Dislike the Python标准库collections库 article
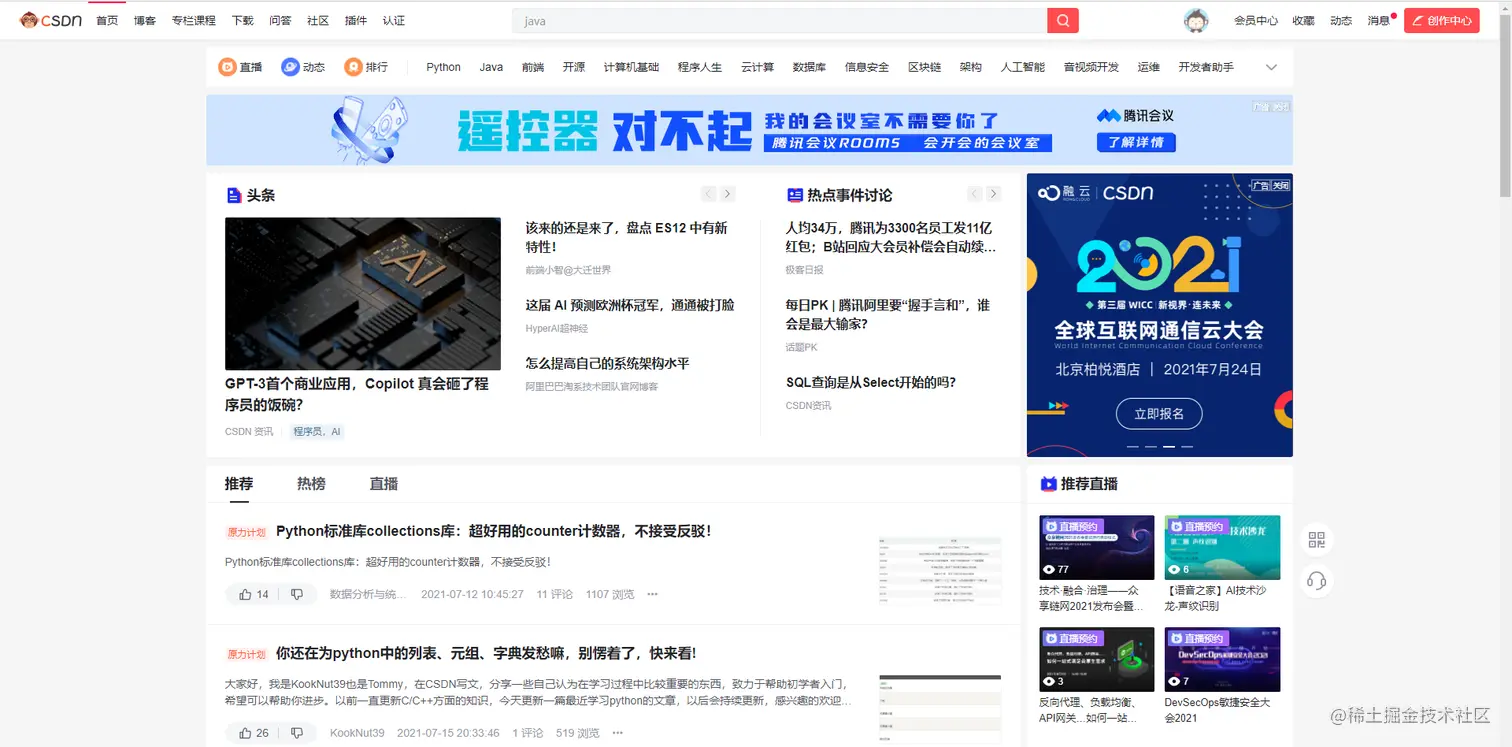 click(297, 594)
